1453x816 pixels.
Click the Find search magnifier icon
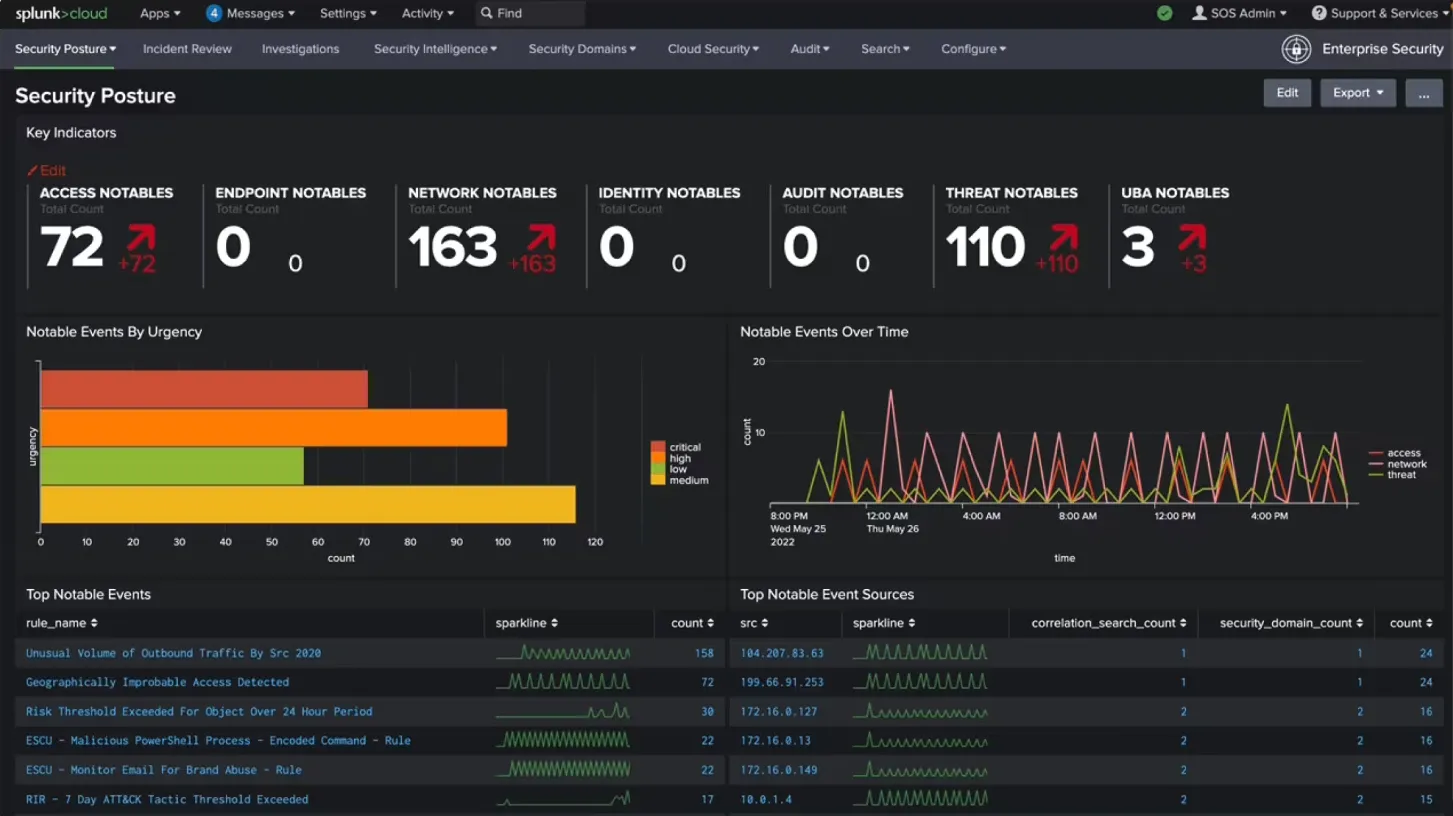tap(484, 13)
